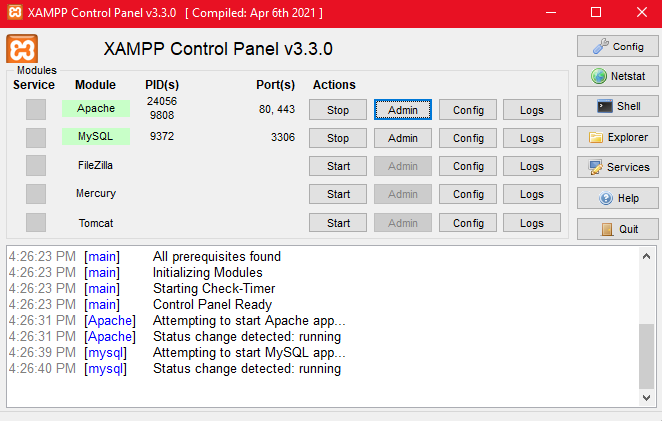View MySQL Logs
Image resolution: width=662 pixels, height=421 pixels.
[x=532, y=138]
